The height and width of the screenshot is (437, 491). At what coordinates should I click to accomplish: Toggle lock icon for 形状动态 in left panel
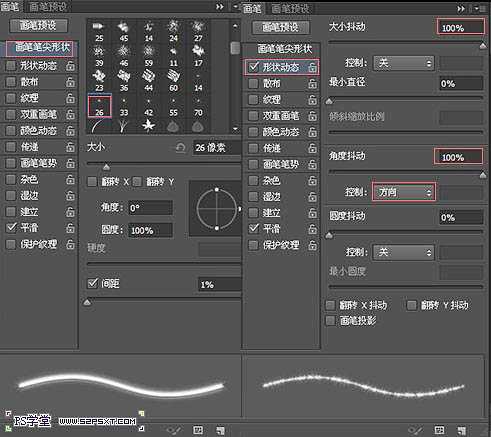point(70,66)
